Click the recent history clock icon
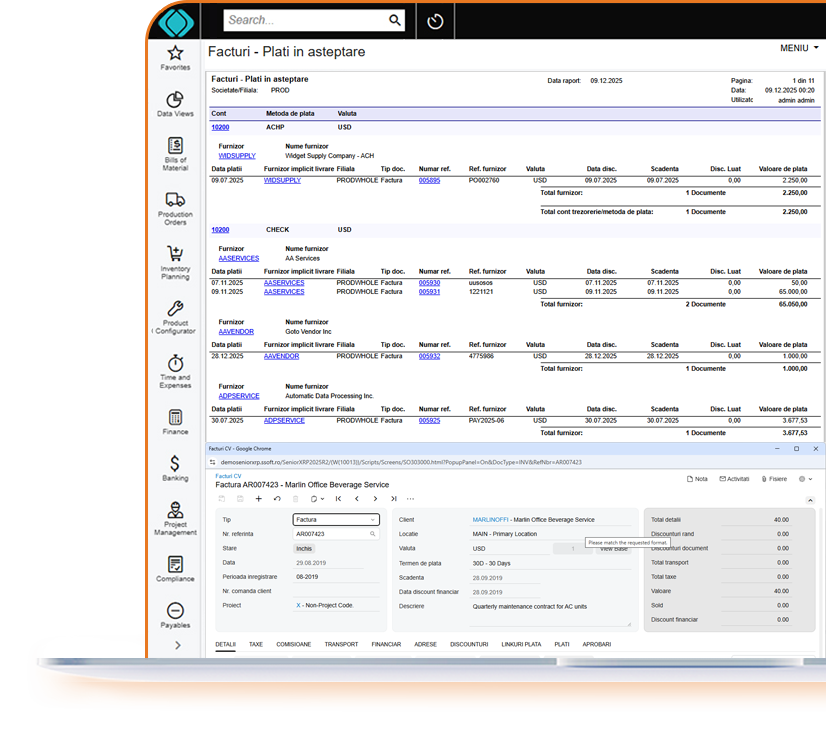The image size is (826, 732). [x=435, y=21]
